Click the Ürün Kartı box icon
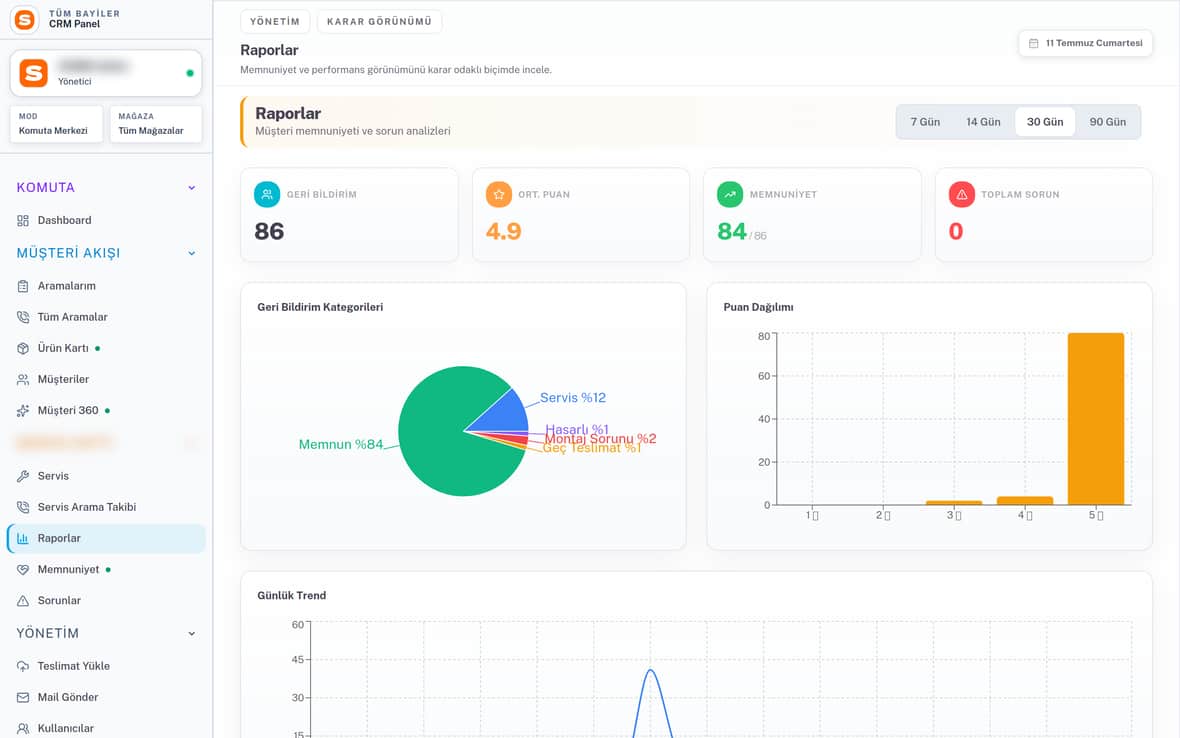 point(23,348)
